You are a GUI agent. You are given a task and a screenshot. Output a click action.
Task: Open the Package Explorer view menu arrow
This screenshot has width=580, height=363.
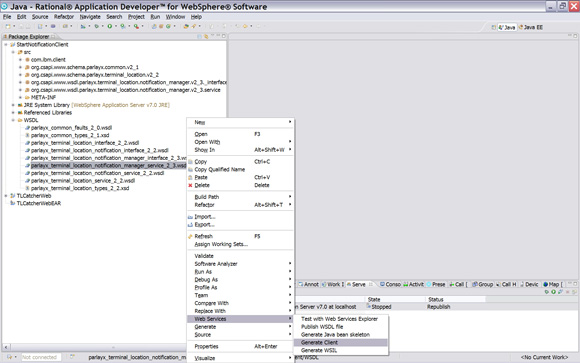coord(212,36)
